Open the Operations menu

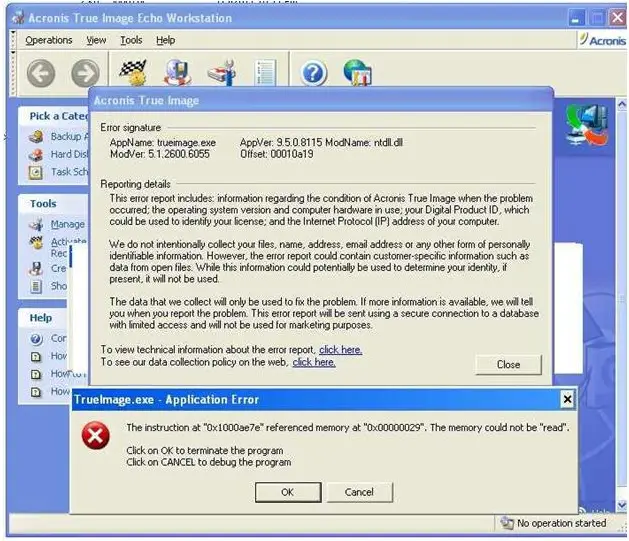pyautogui.click(x=49, y=40)
